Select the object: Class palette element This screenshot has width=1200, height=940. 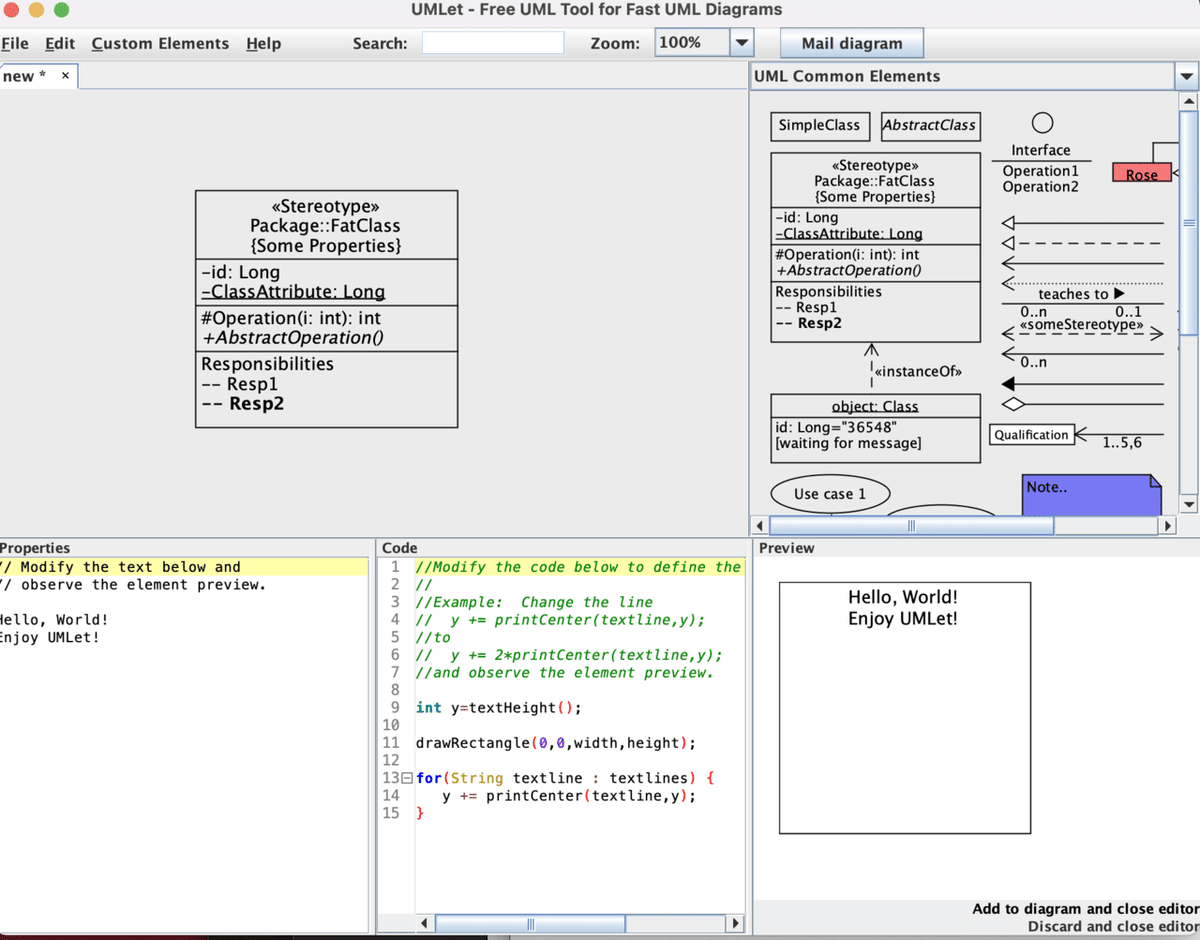point(876,428)
